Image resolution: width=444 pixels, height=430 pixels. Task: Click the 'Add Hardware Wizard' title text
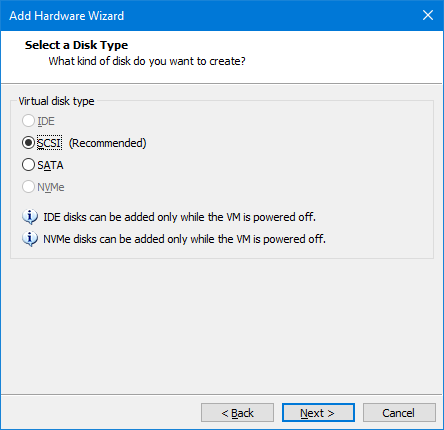point(67,16)
